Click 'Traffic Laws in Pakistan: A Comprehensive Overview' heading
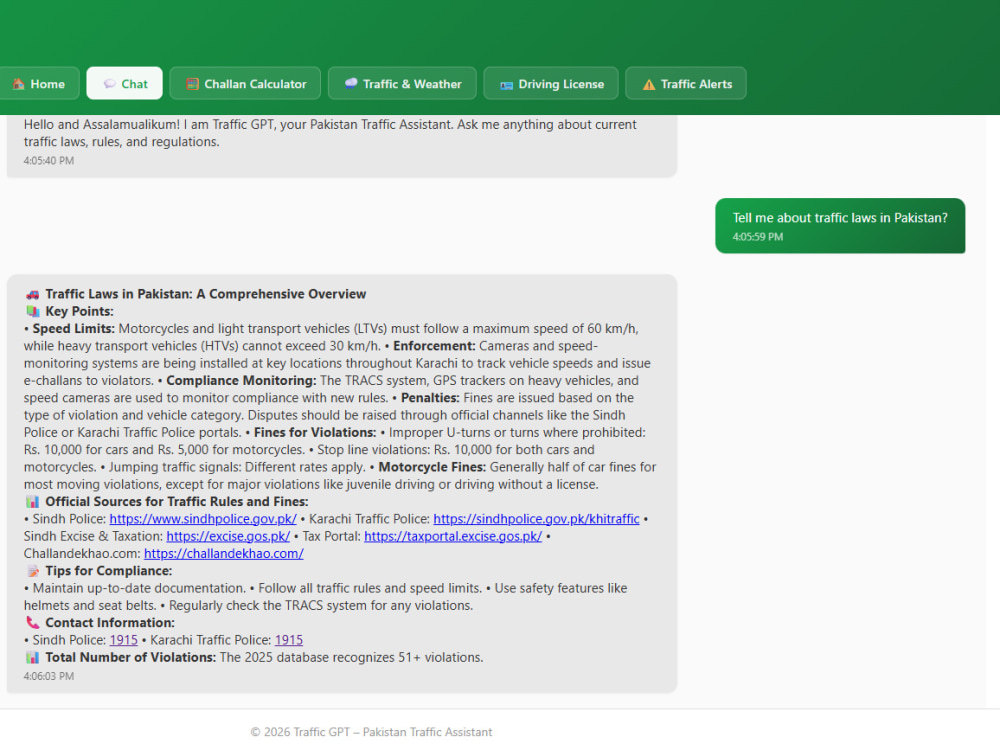The image size is (1000, 750). click(205, 294)
